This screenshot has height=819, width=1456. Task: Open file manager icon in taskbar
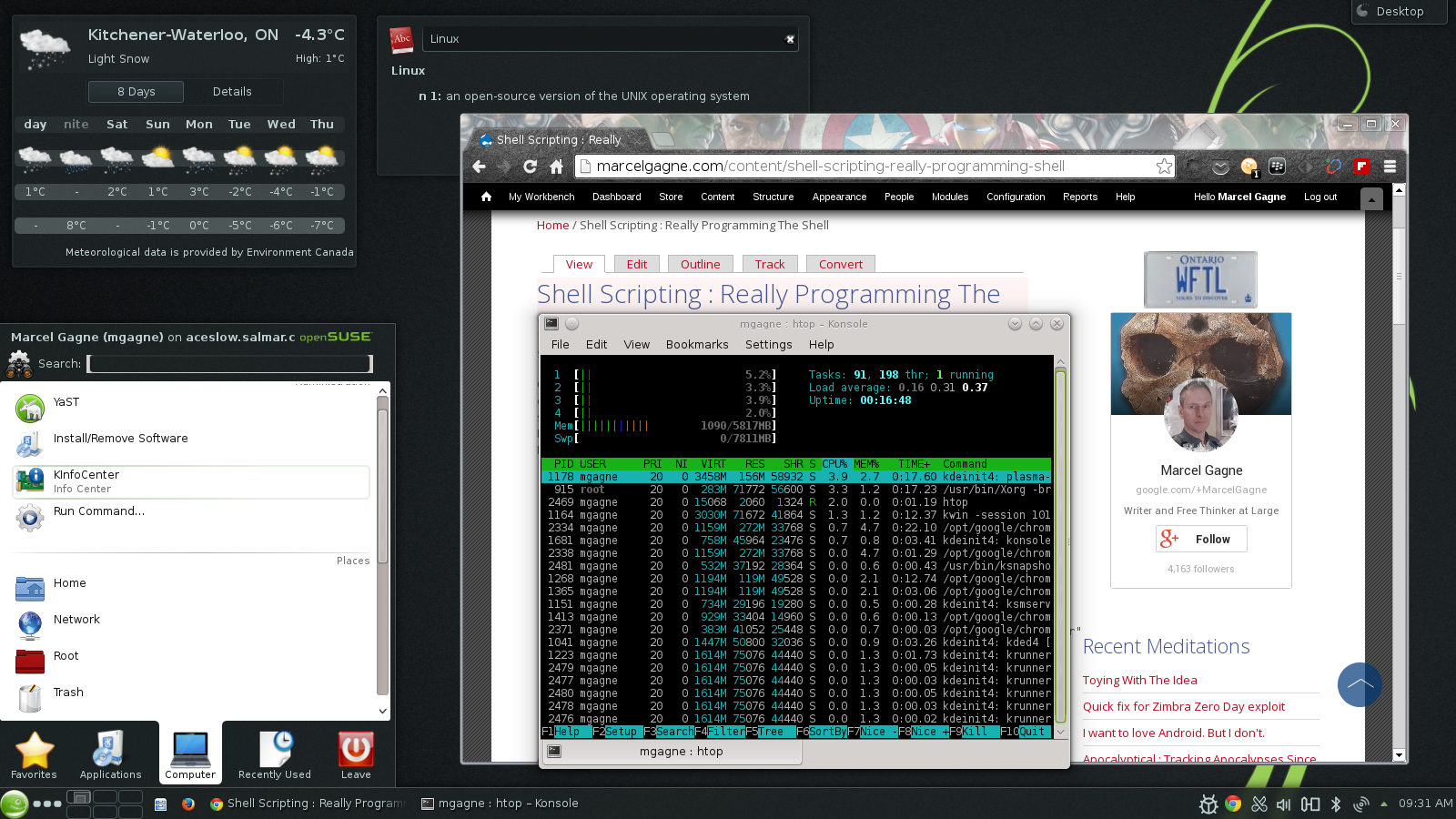[160, 804]
